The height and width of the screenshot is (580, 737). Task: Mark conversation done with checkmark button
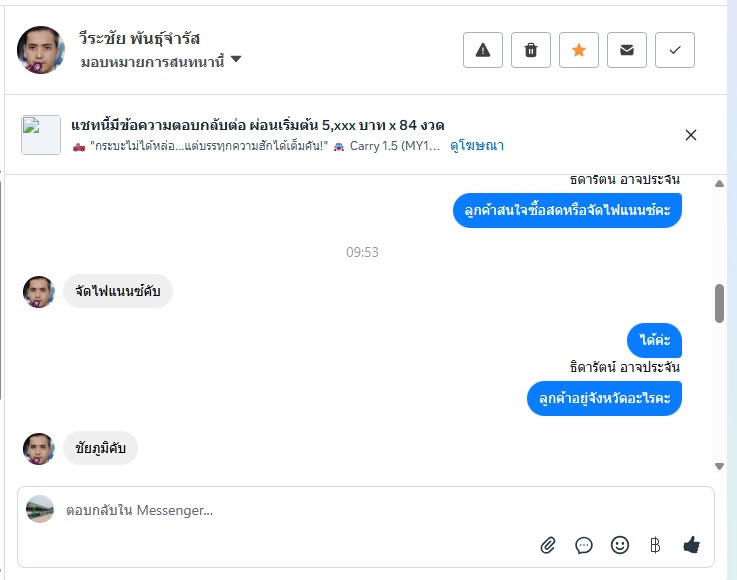675,50
